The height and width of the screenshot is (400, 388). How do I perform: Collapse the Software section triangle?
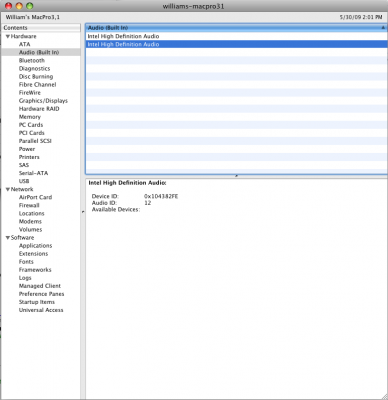click(x=8, y=238)
